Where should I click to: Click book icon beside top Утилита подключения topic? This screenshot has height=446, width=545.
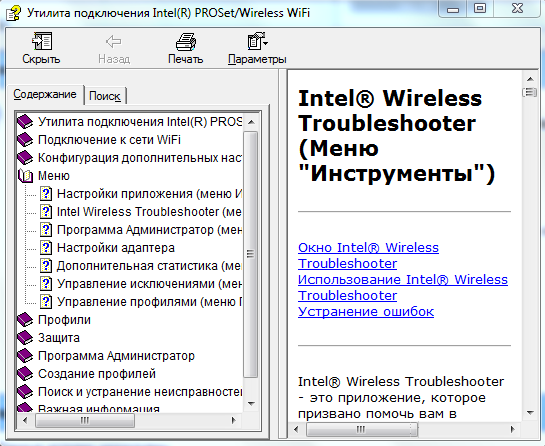(25, 122)
